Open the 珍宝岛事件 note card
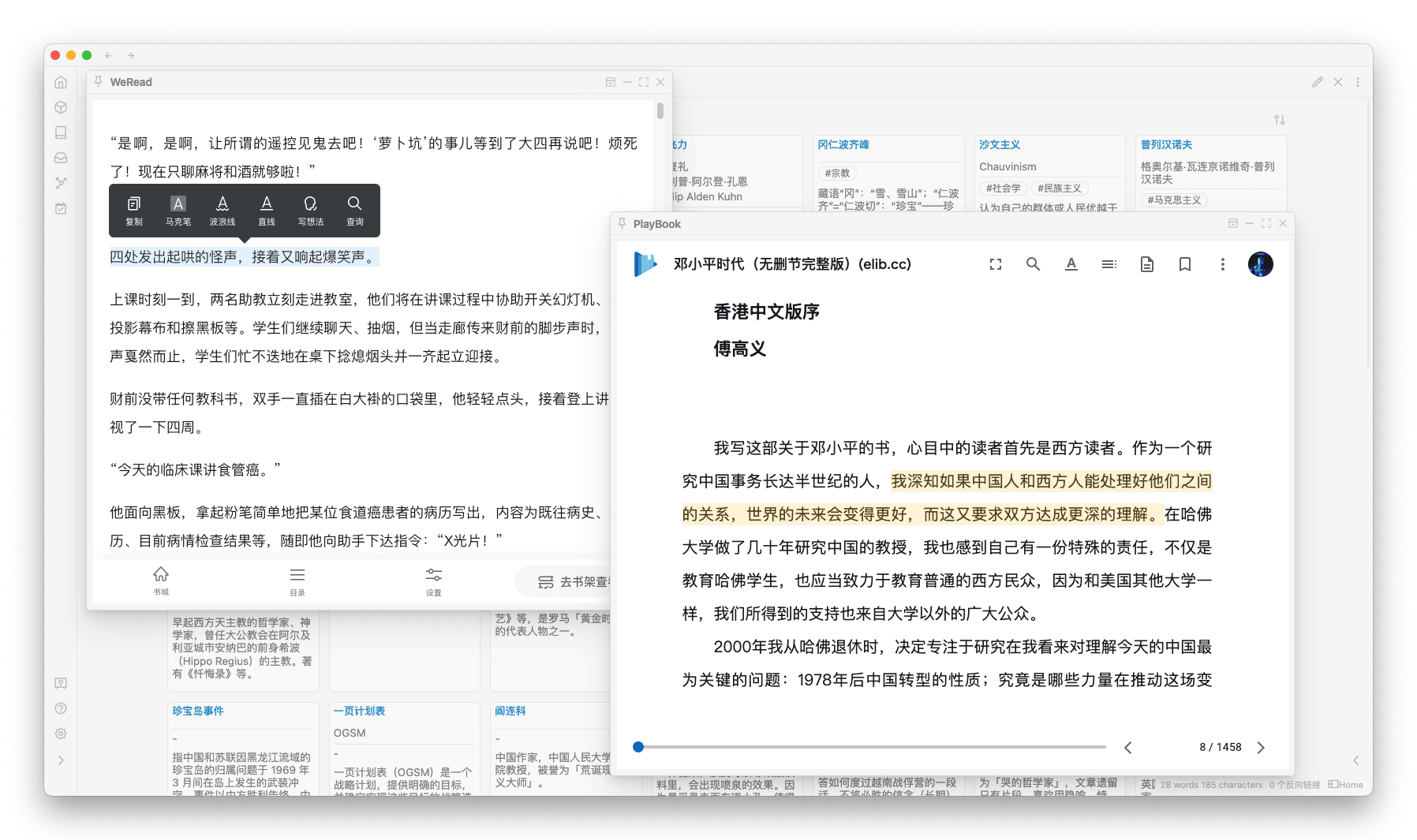This screenshot has width=1417, height=840. pos(198,711)
